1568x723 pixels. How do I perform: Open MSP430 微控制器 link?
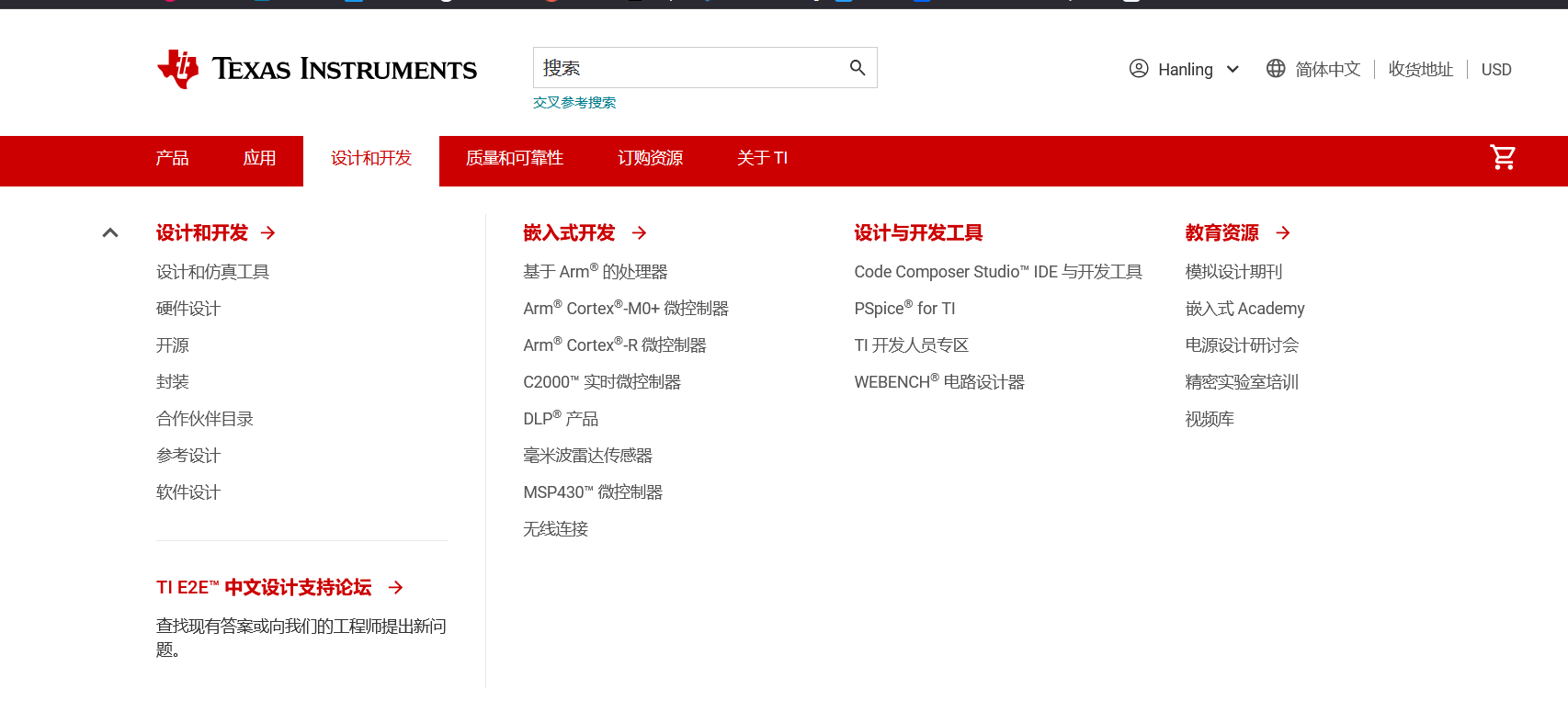tap(593, 492)
